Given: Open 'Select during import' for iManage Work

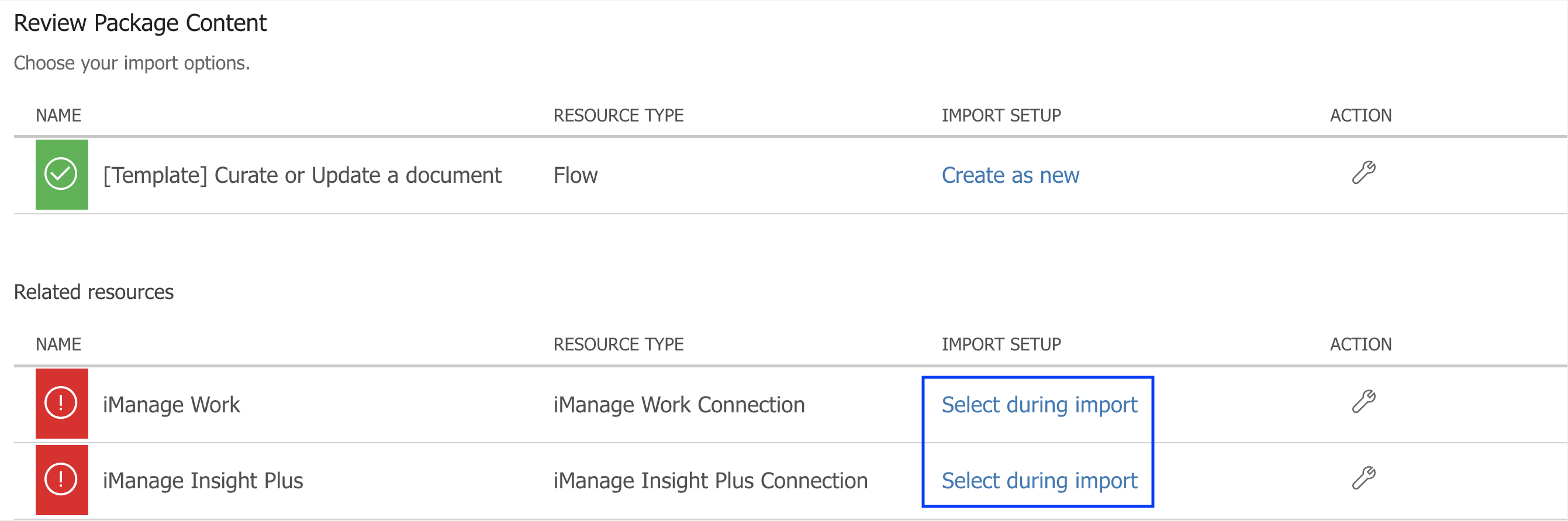Looking at the screenshot, I should tap(1039, 405).
